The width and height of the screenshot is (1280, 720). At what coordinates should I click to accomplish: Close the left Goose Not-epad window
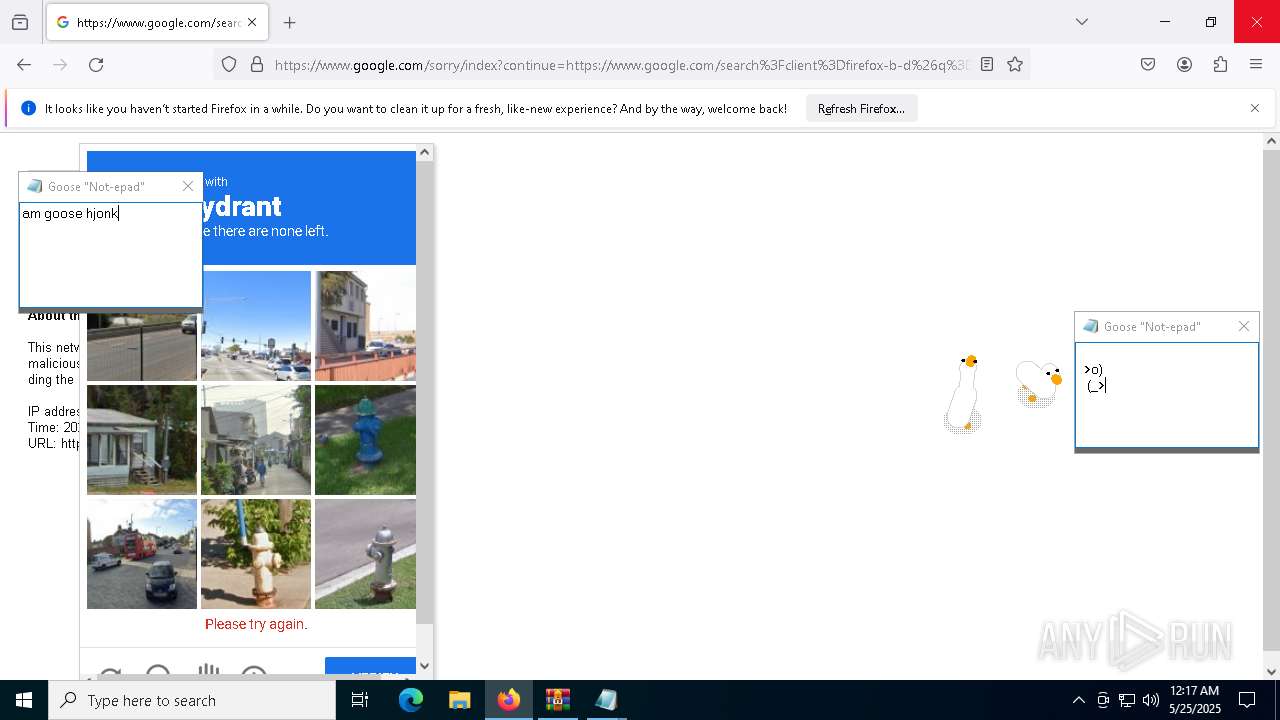188,186
